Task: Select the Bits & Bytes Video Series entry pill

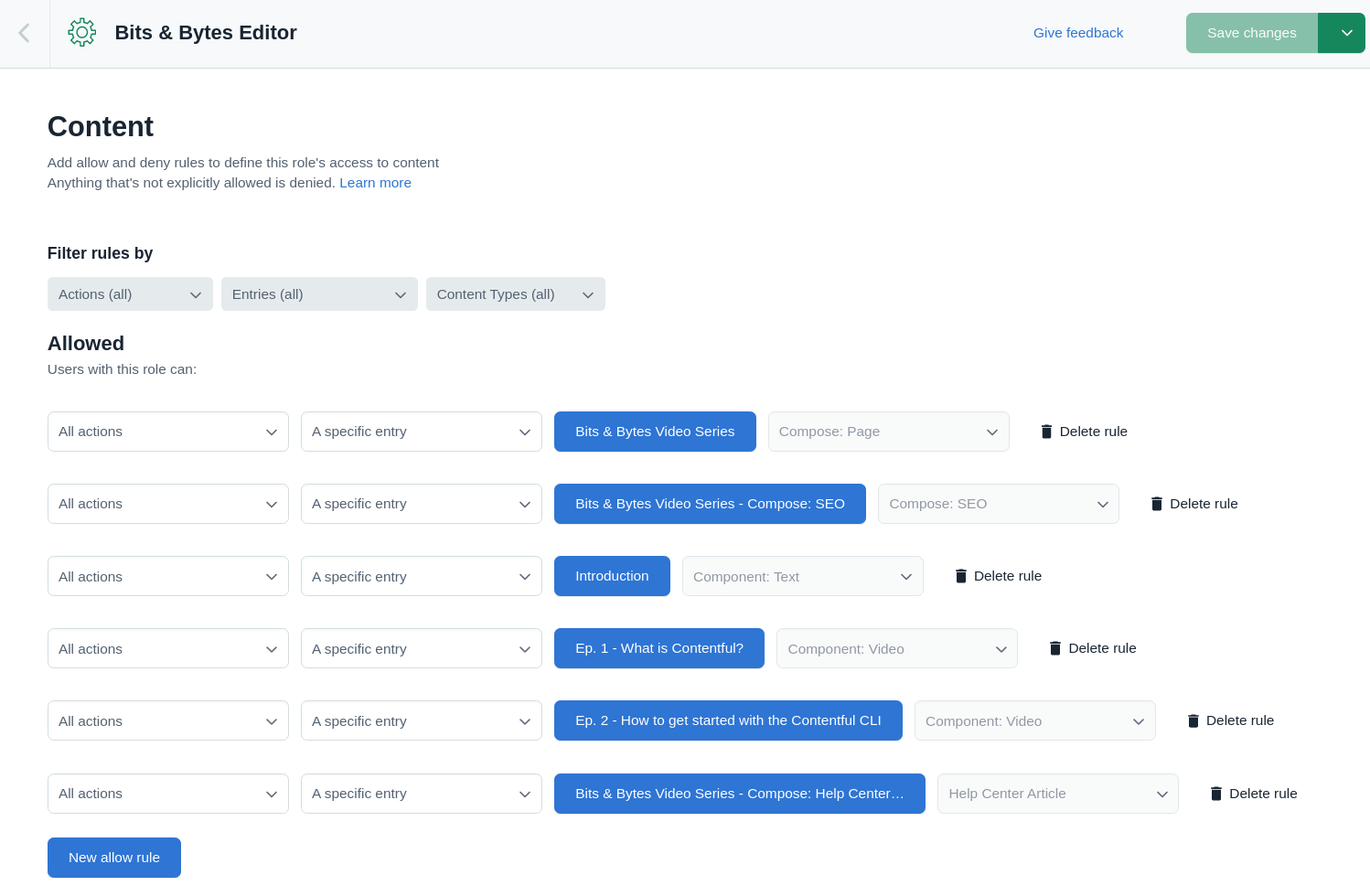Action: pos(655,431)
